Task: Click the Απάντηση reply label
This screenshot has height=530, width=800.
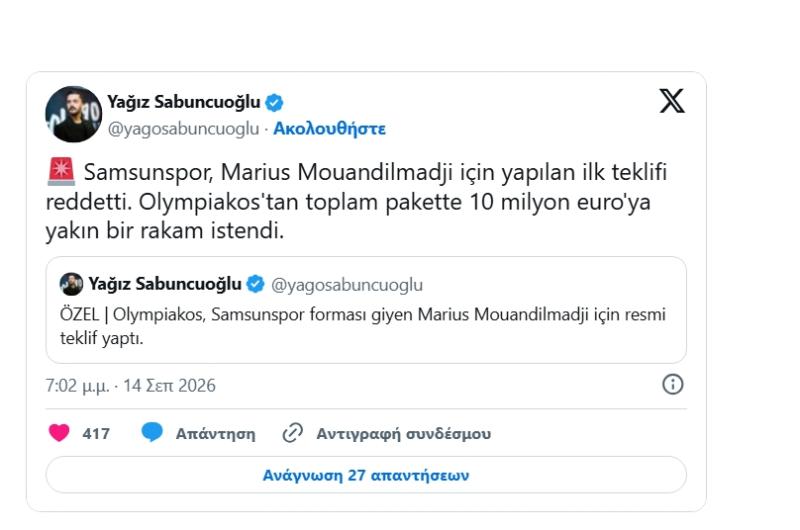Action: click(x=215, y=434)
